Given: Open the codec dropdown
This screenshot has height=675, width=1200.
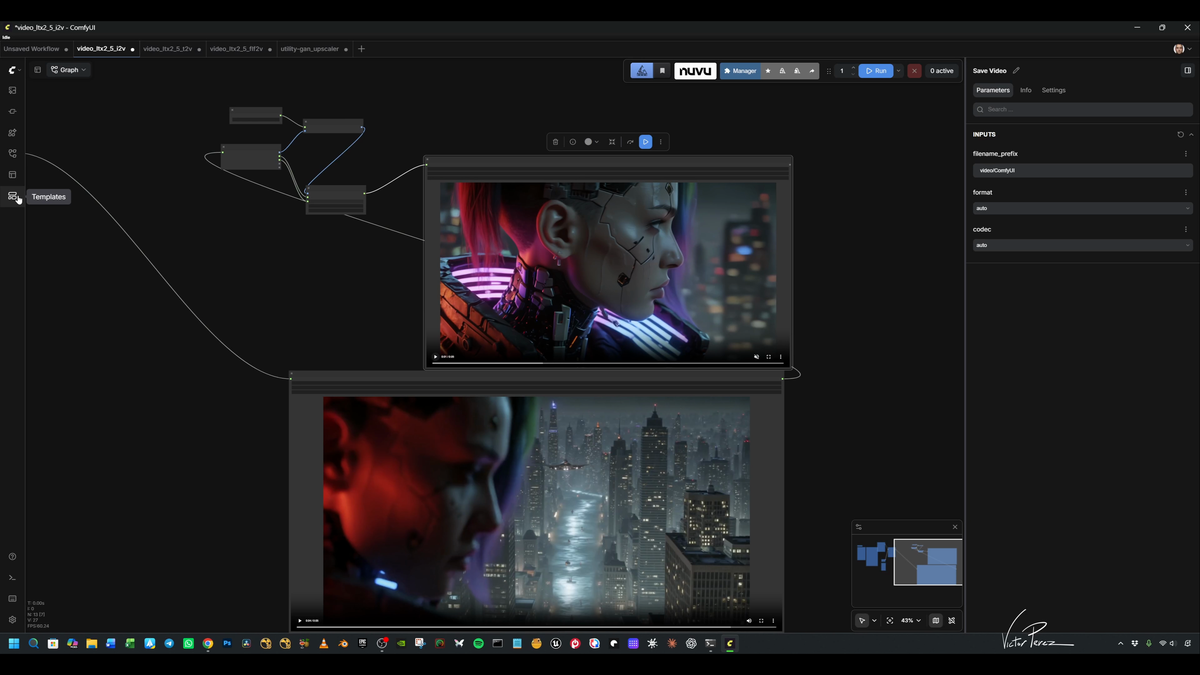Looking at the screenshot, I should (1083, 245).
